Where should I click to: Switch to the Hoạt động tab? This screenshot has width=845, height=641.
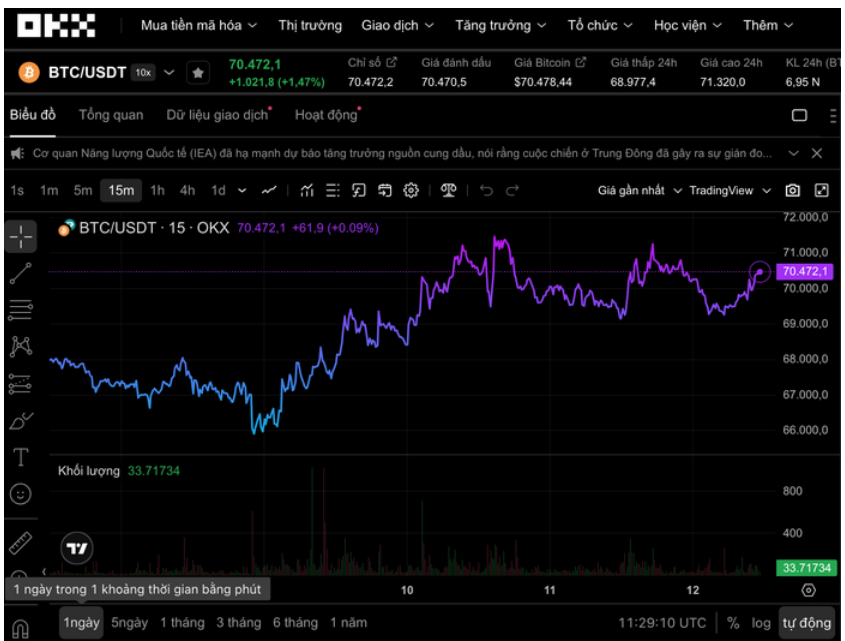click(327, 115)
